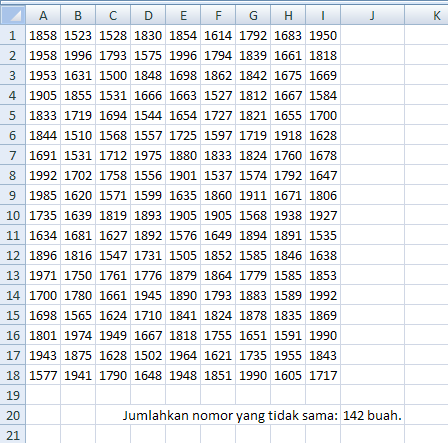The height and width of the screenshot is (443, 448).
Task: Select column K header
Action: (426, 15)
